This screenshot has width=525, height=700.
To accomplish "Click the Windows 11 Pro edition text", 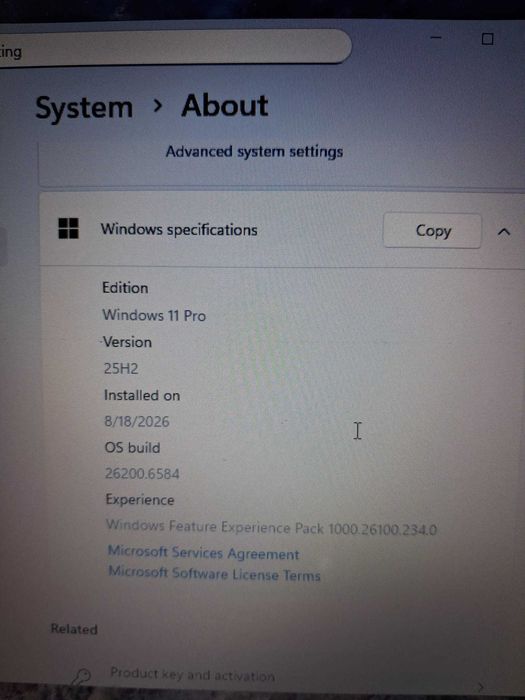I will point(154,315).
